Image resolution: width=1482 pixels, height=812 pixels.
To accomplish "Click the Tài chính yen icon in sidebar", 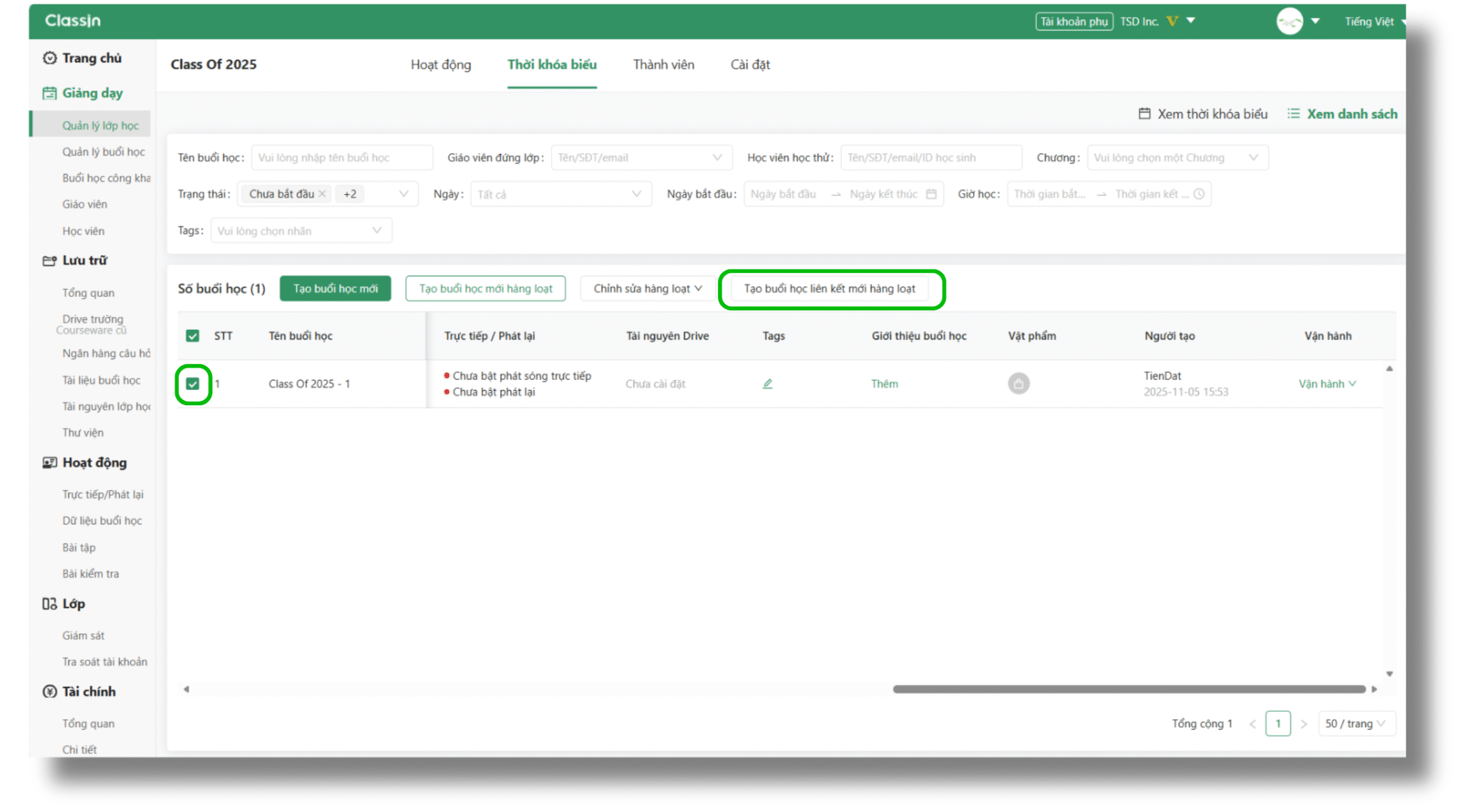I will (50, 691).
